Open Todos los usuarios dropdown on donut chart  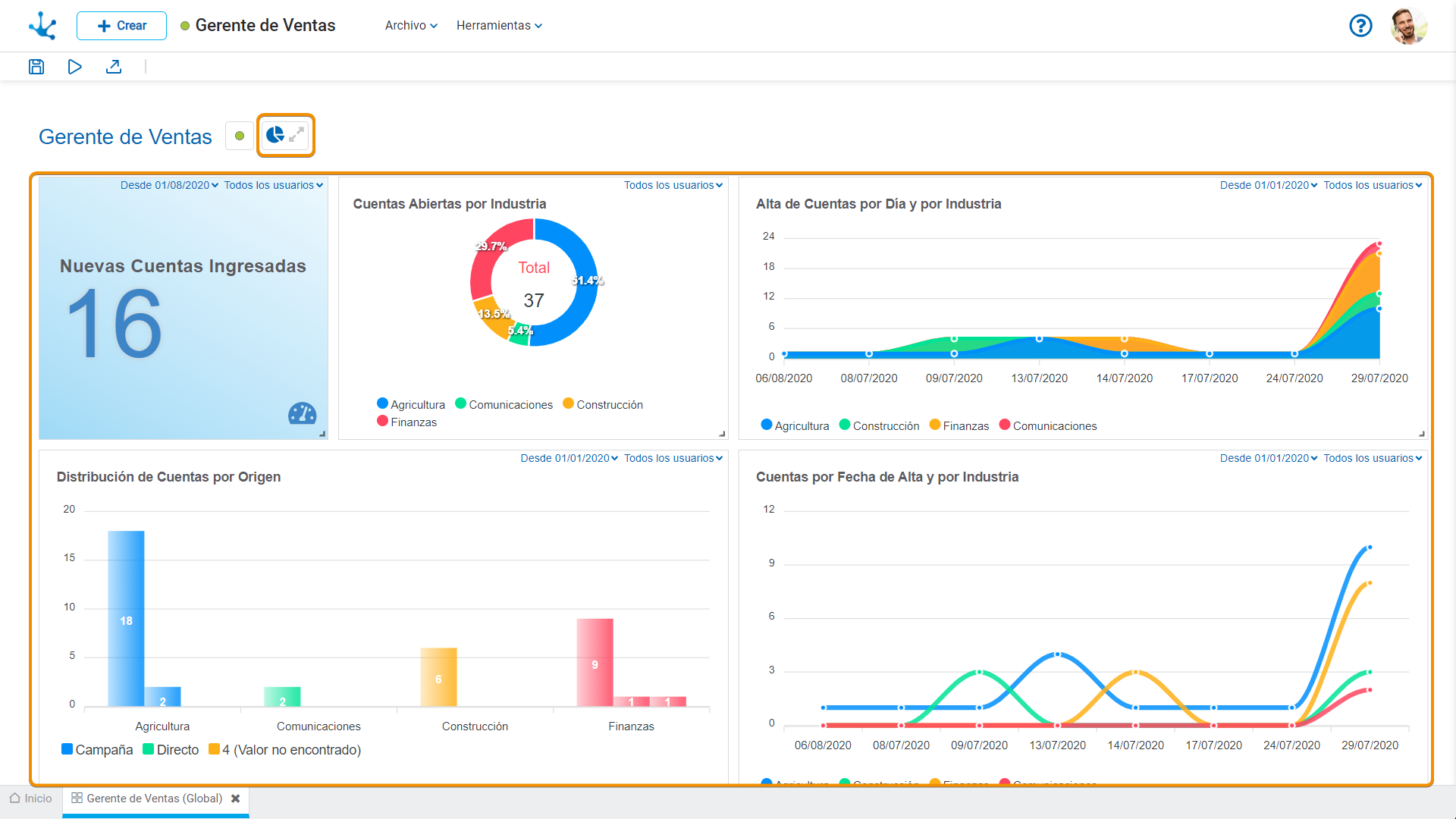tap(673, 185)
